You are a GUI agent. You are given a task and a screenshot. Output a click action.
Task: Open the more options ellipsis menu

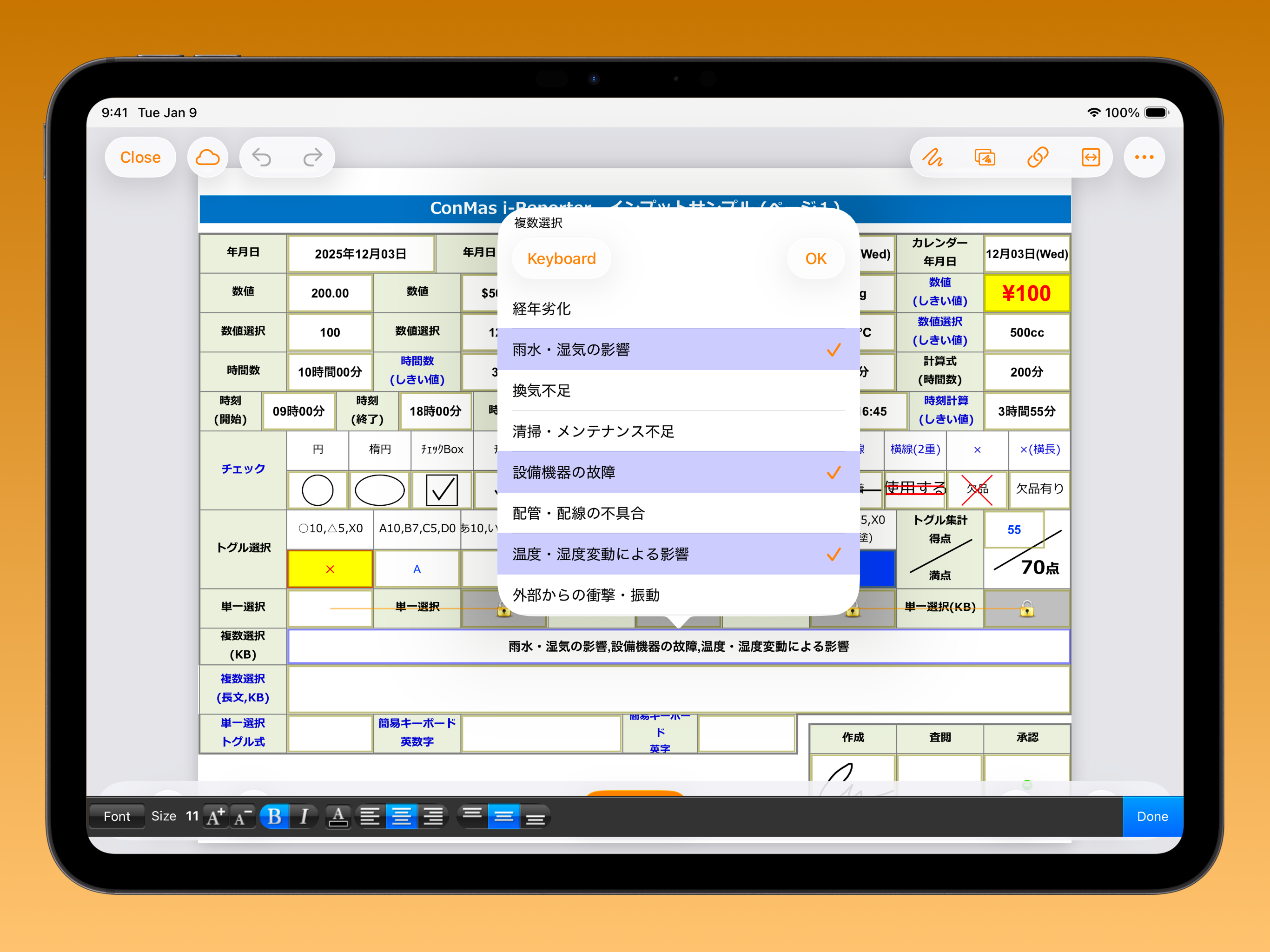pyautogui.click(x=1144, y=157)
